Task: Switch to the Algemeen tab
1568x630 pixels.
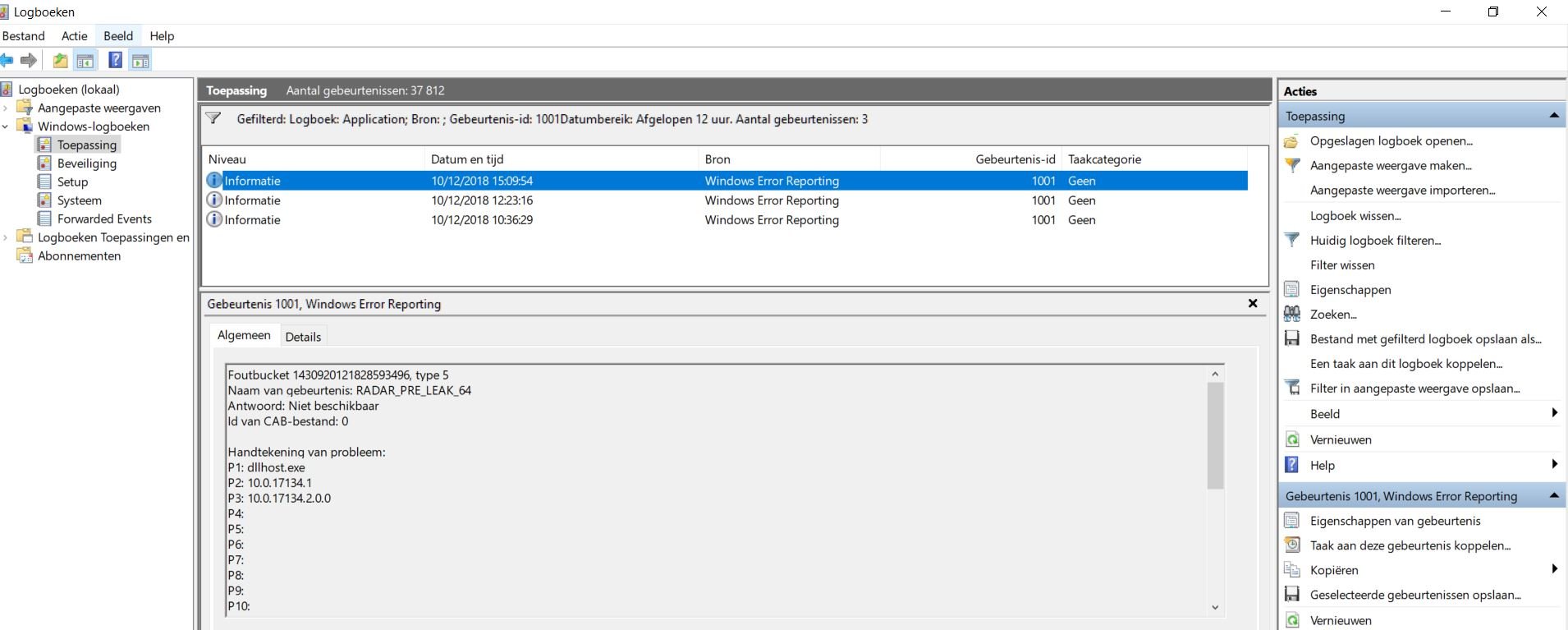Action: pyautogui.click(x=244, y=335)
